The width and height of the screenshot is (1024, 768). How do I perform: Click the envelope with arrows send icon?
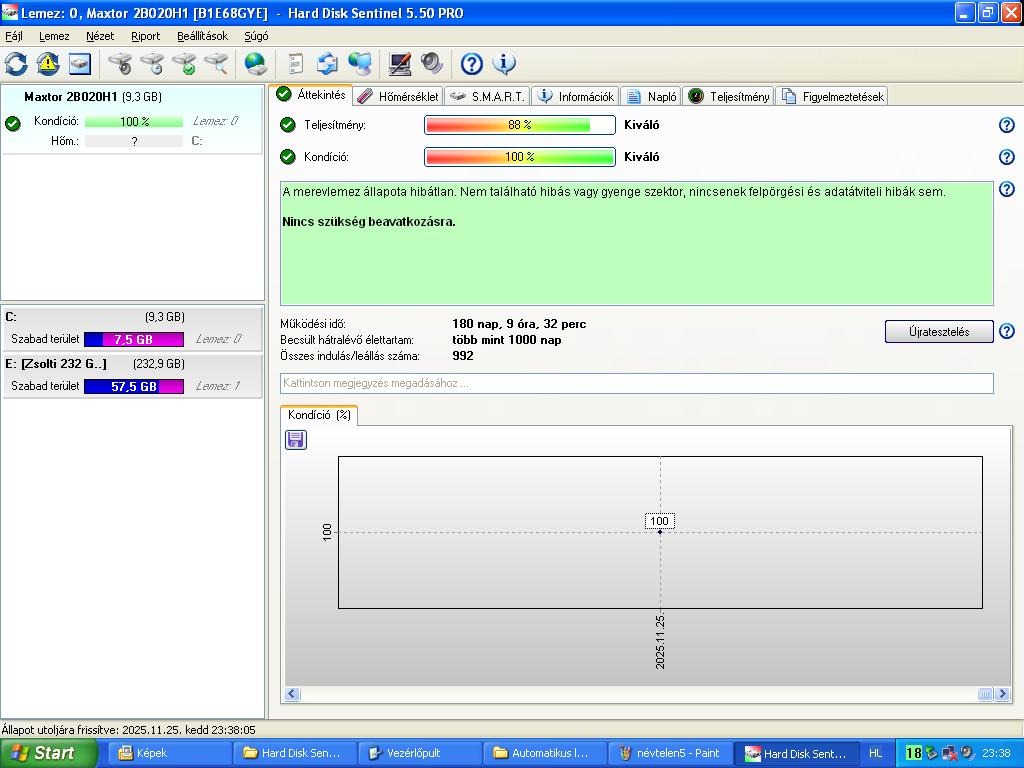327,64
